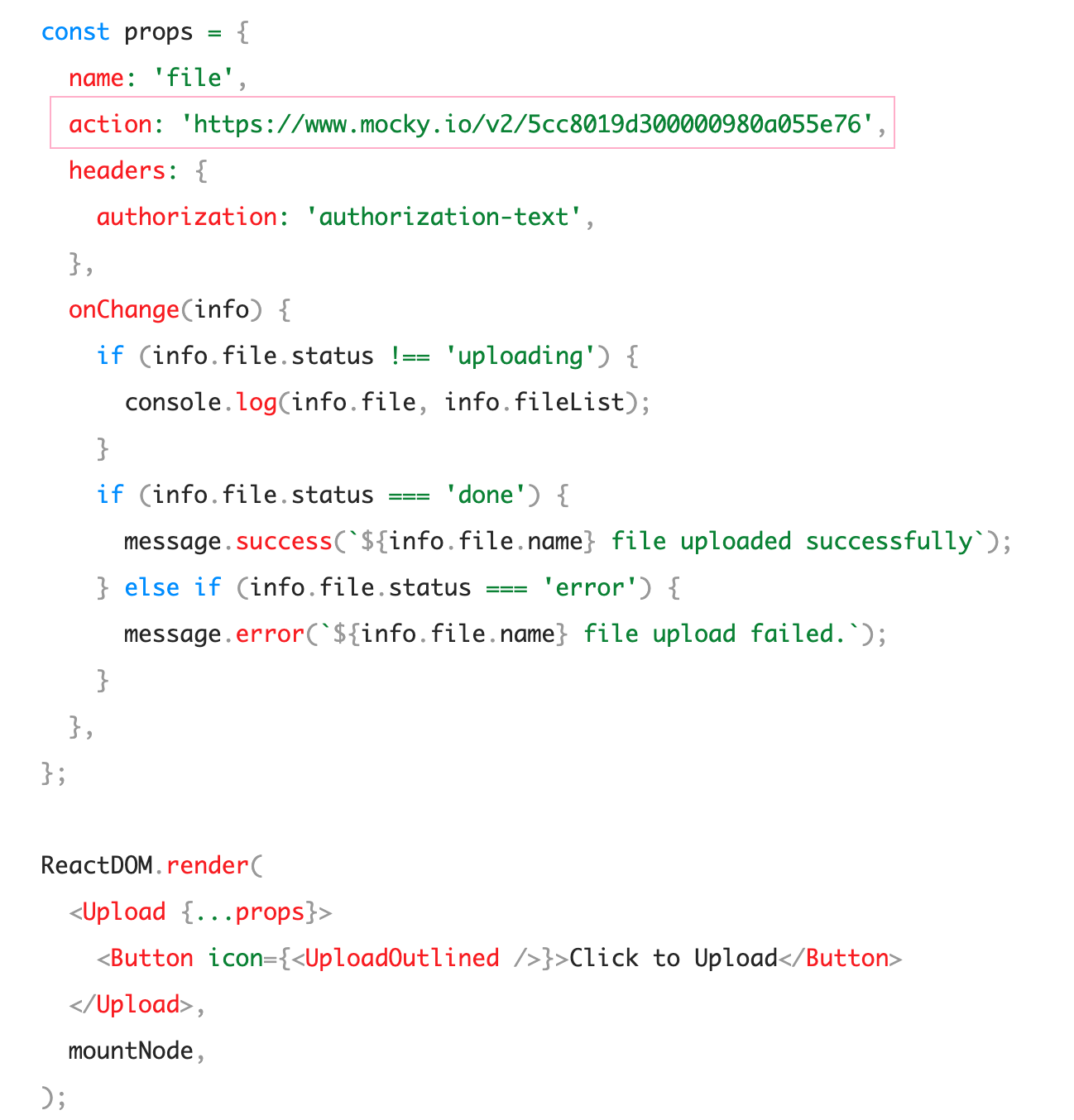Viewport: 1074px width, 1120px height.
Task: Click the message.success method call
Action: (x=228, y=541)
